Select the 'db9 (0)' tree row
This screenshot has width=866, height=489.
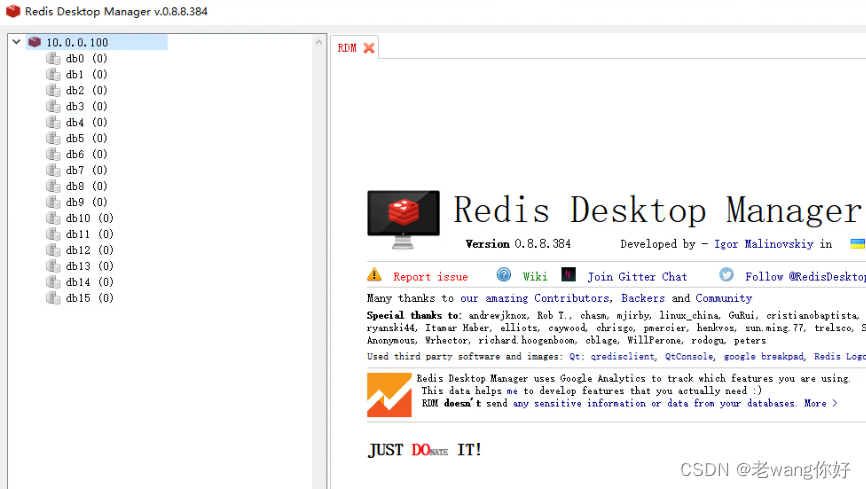(x=86, y=203)
